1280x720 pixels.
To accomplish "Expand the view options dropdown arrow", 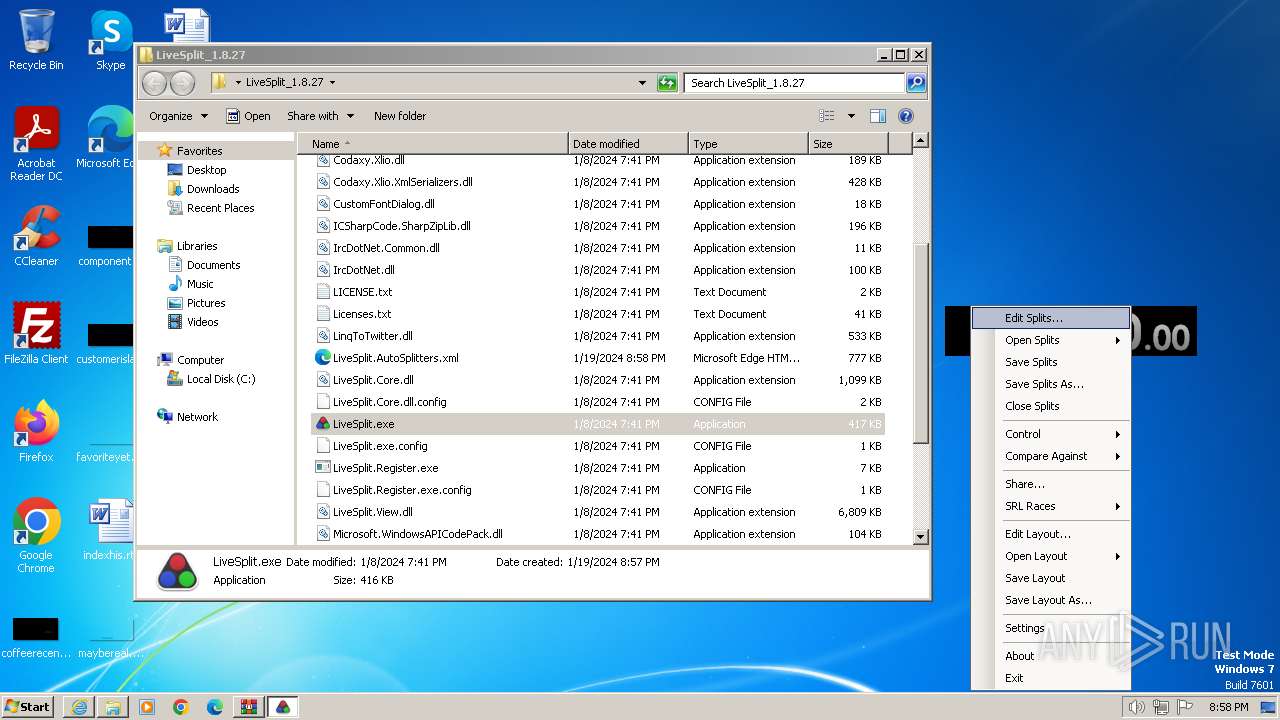I will click(851, 116).
